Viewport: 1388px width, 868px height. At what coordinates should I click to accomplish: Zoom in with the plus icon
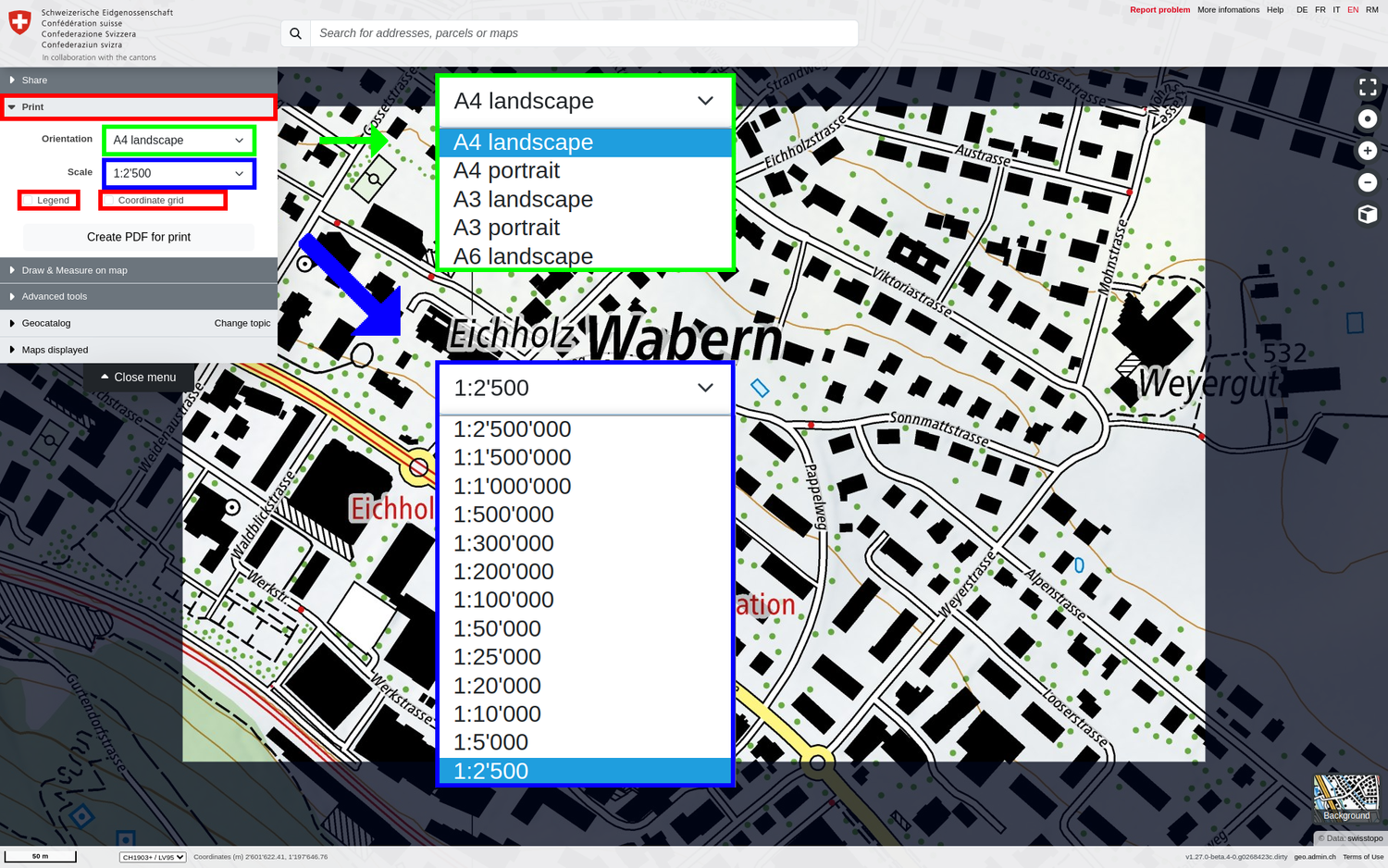pyautogui.click(x=1368, y=151)
